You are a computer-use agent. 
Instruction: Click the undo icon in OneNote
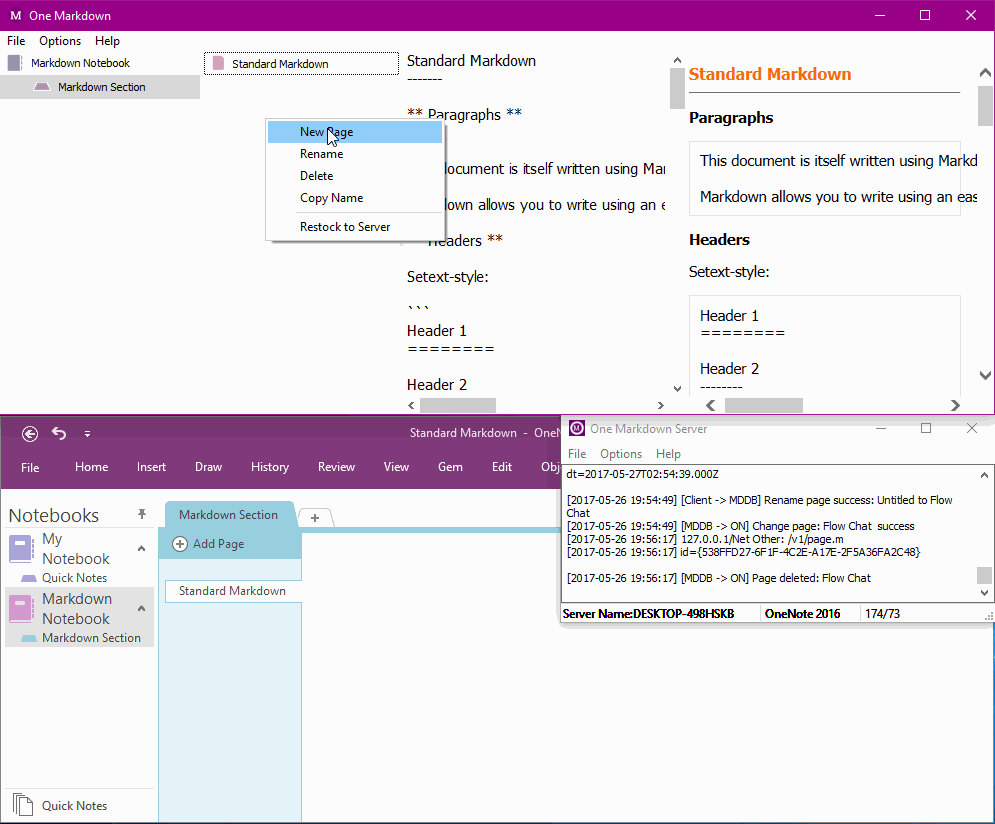pyautogui.click(x=59, y=433)
